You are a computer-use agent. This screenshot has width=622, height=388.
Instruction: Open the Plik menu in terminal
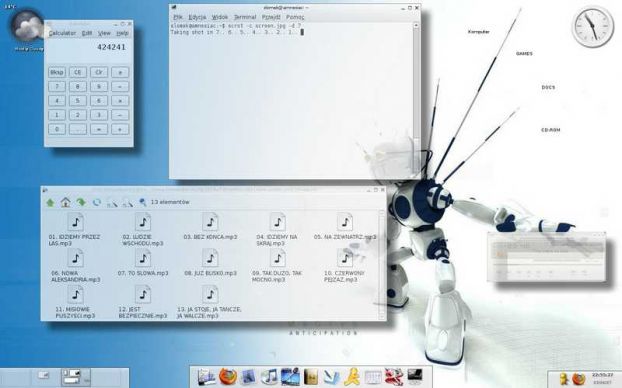point(178,17)
